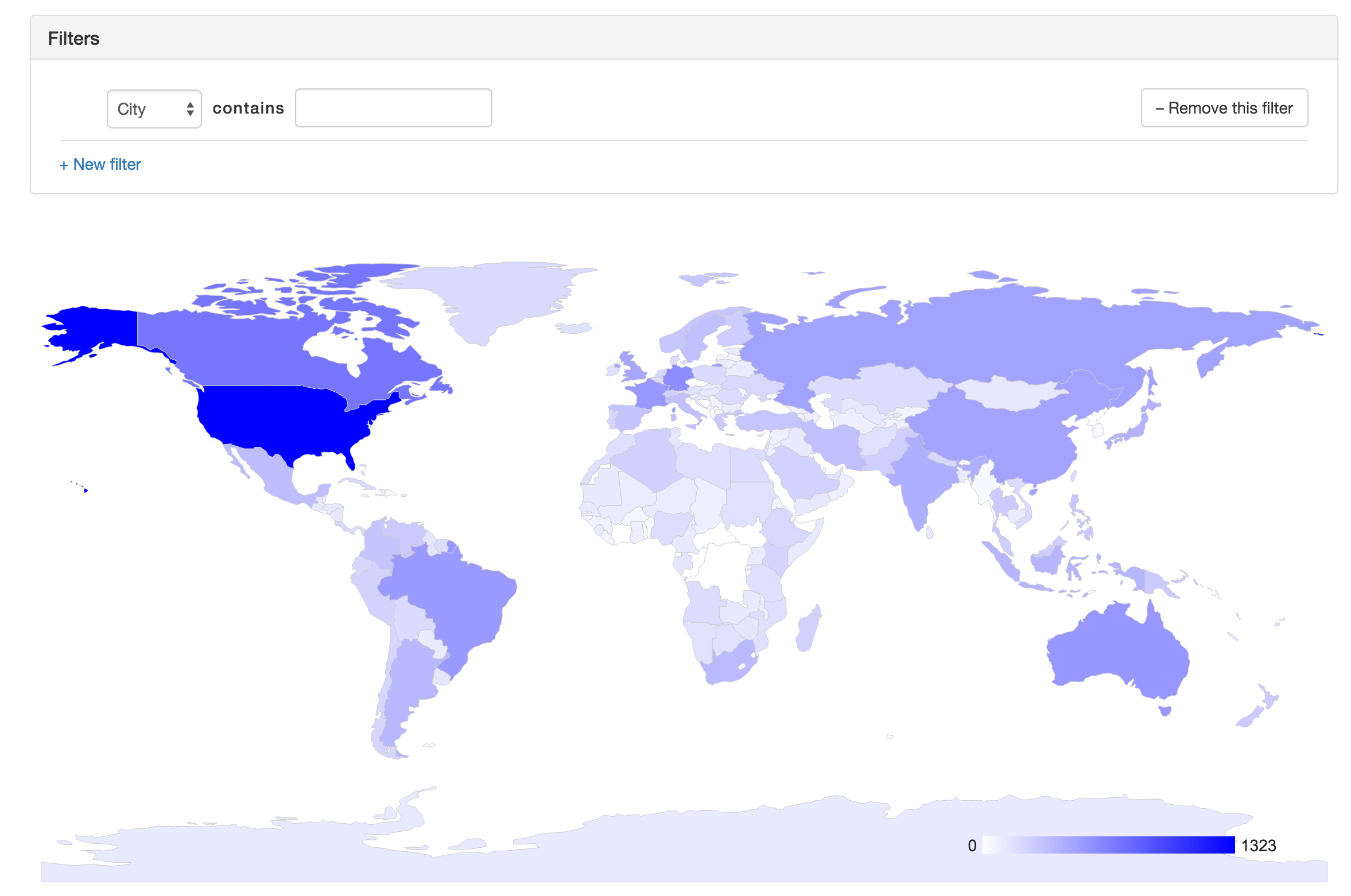
Task: Click the blue gradient legend bar
Action: pos(1108,845)
